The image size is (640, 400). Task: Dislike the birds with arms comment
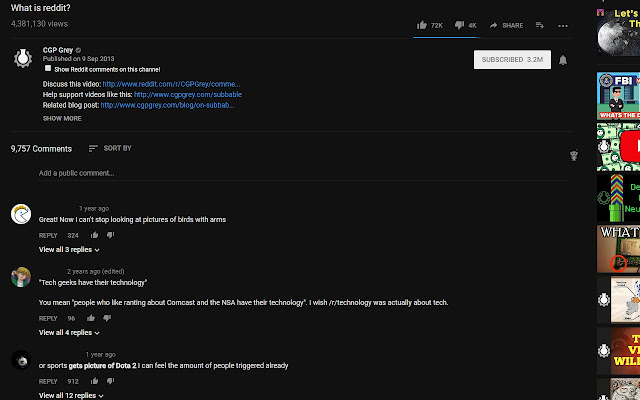pos(110,235)
